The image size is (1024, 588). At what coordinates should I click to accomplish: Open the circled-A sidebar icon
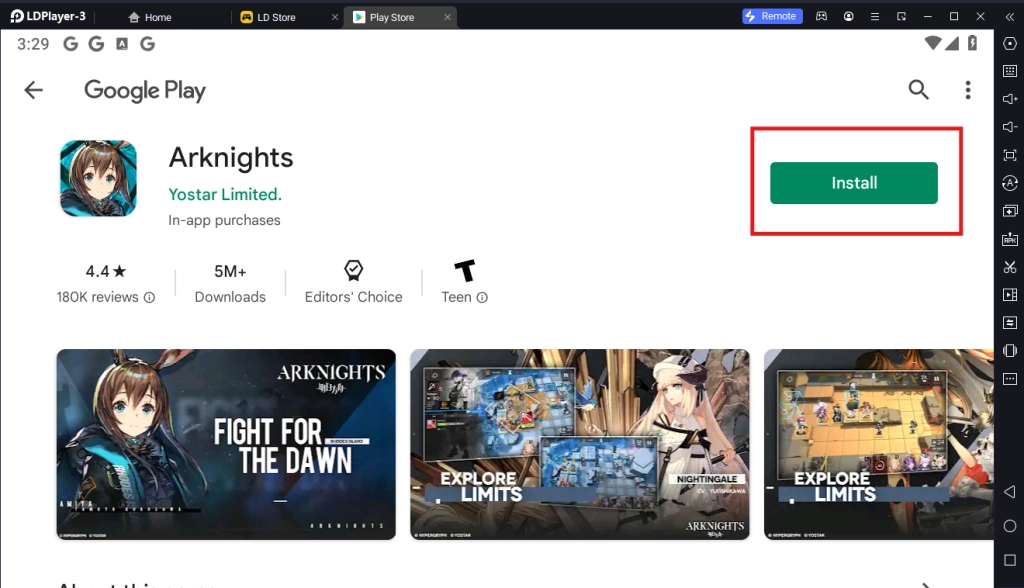(x=1010, y=183)
